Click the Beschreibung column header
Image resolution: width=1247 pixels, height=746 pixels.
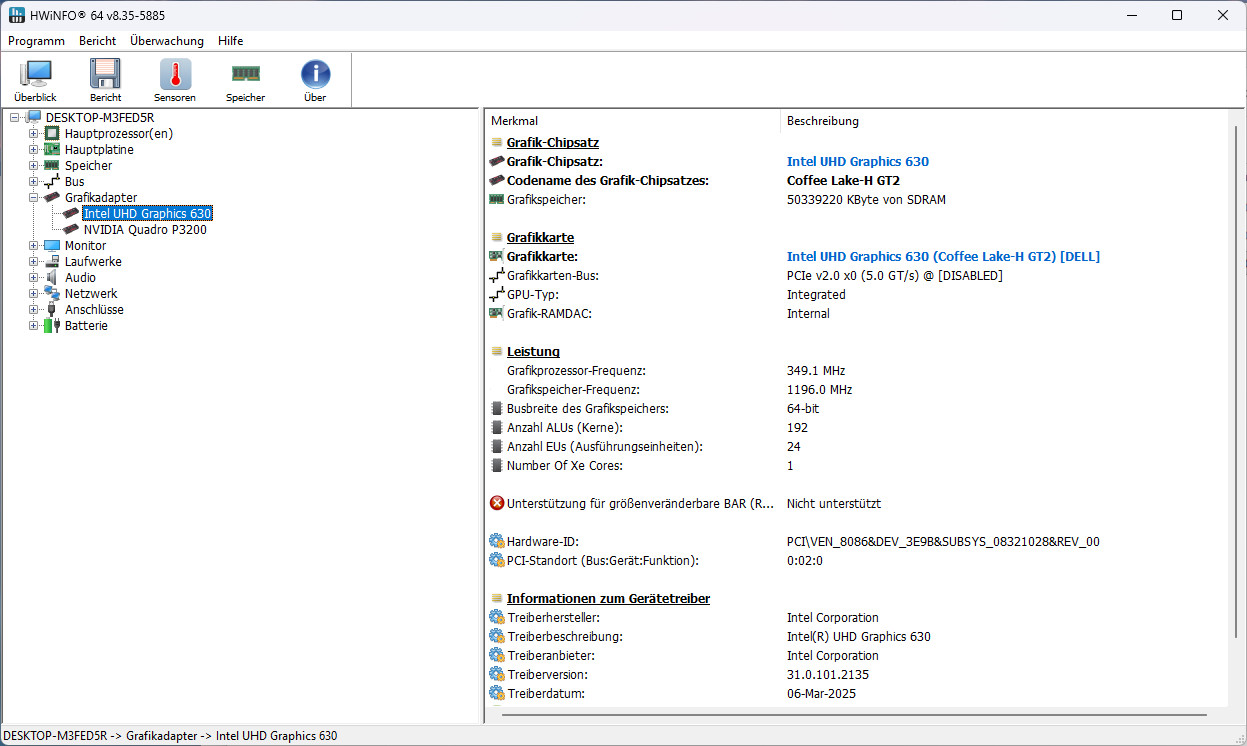(1003, 121)
